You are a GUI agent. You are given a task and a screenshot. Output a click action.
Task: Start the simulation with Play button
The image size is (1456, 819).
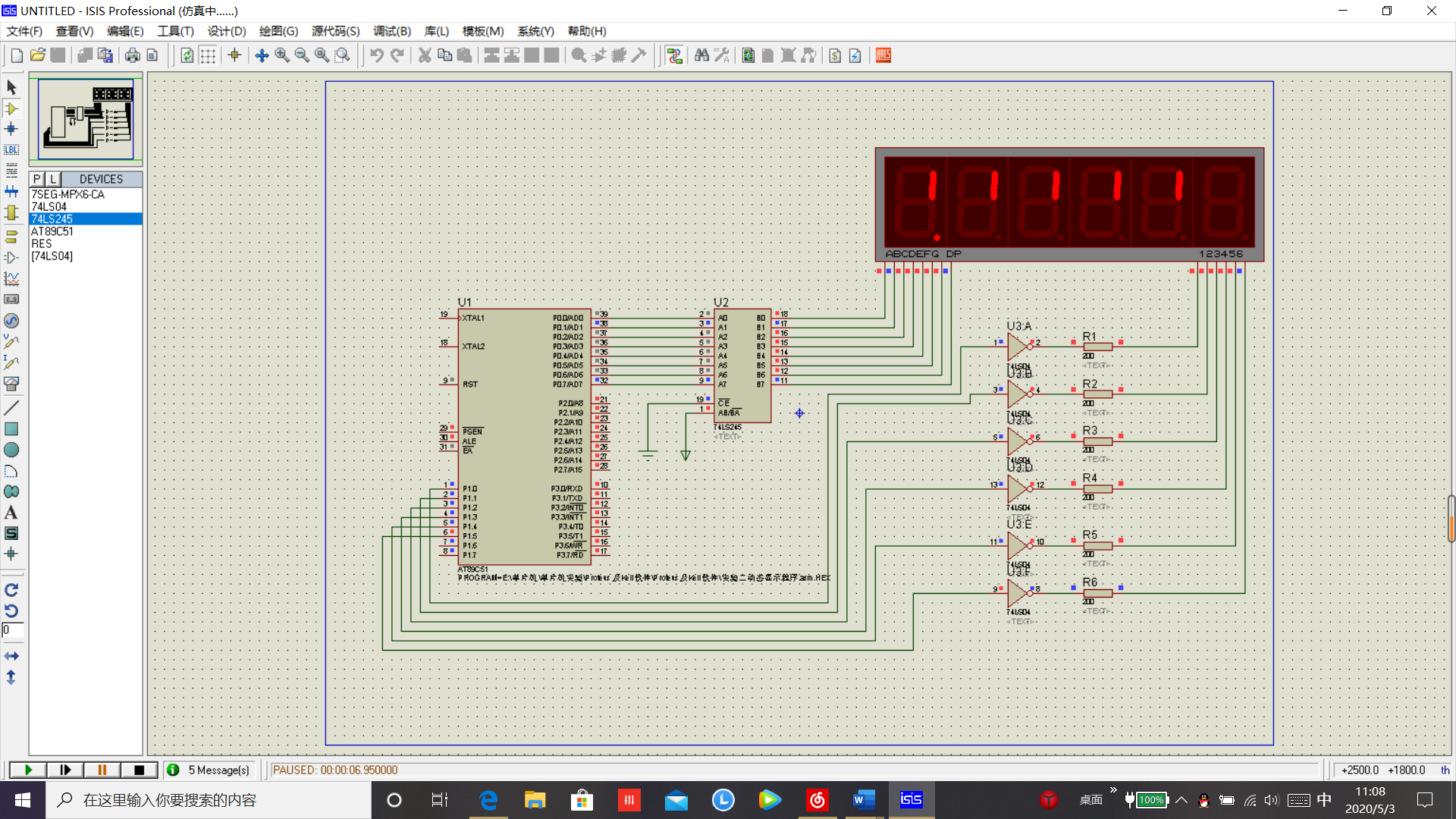click(x=28, y=770)
